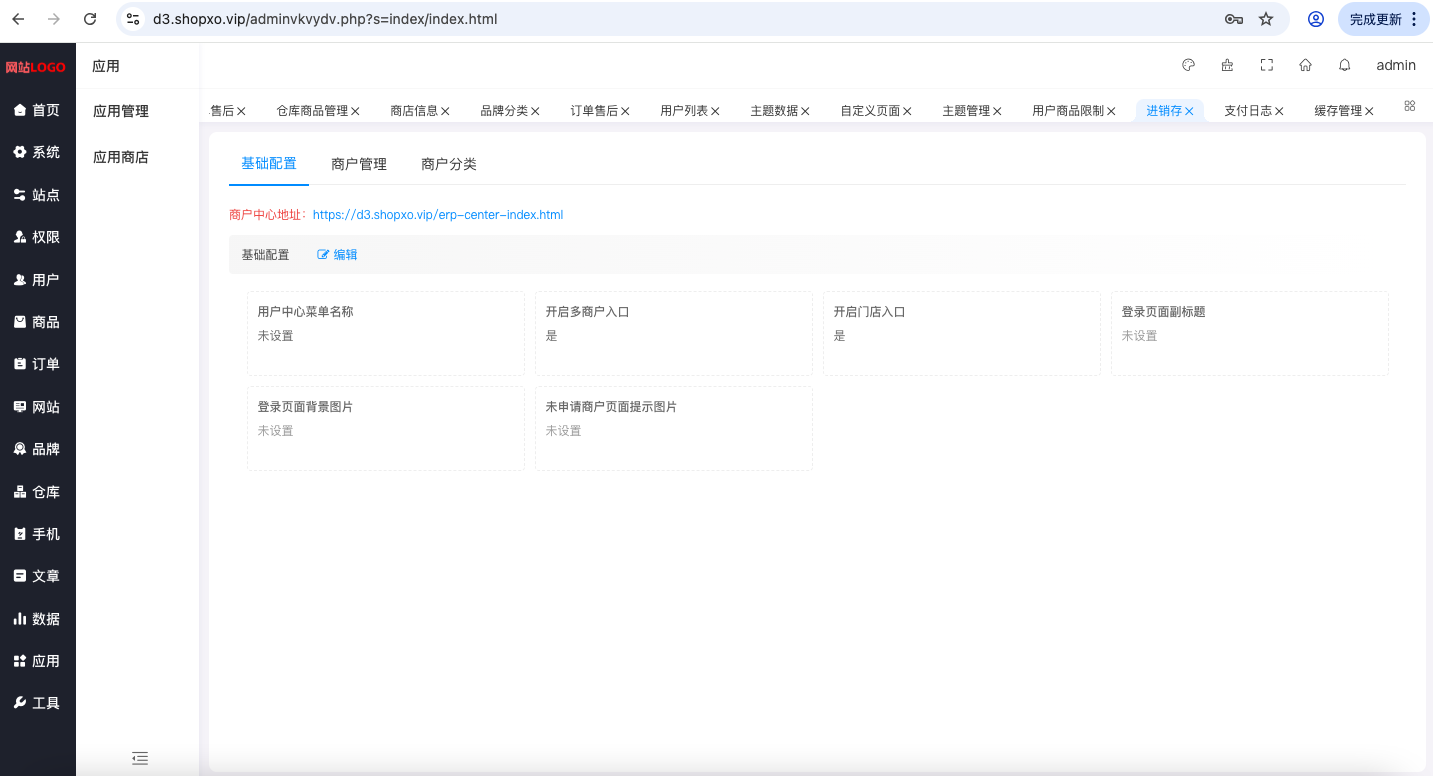This screenshot has height=776, width=1433.
Task: Open 手机 in sidebar
Action: click(38, 534)
